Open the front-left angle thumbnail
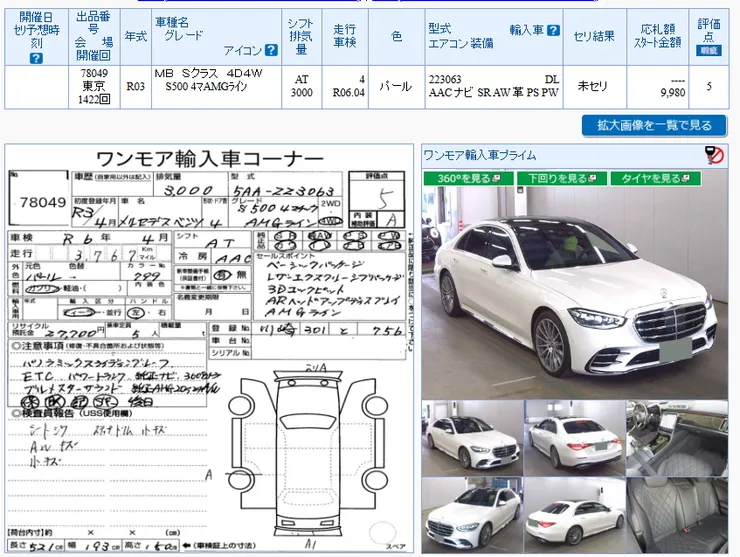740x557 pixels. pyautogui.click(x=472, y=439)
